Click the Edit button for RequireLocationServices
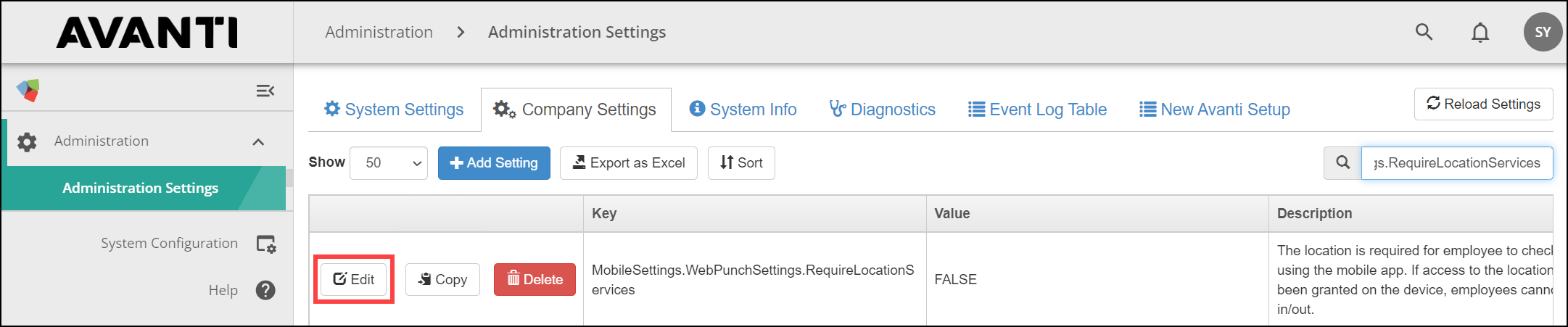 (x=354, y=279)
